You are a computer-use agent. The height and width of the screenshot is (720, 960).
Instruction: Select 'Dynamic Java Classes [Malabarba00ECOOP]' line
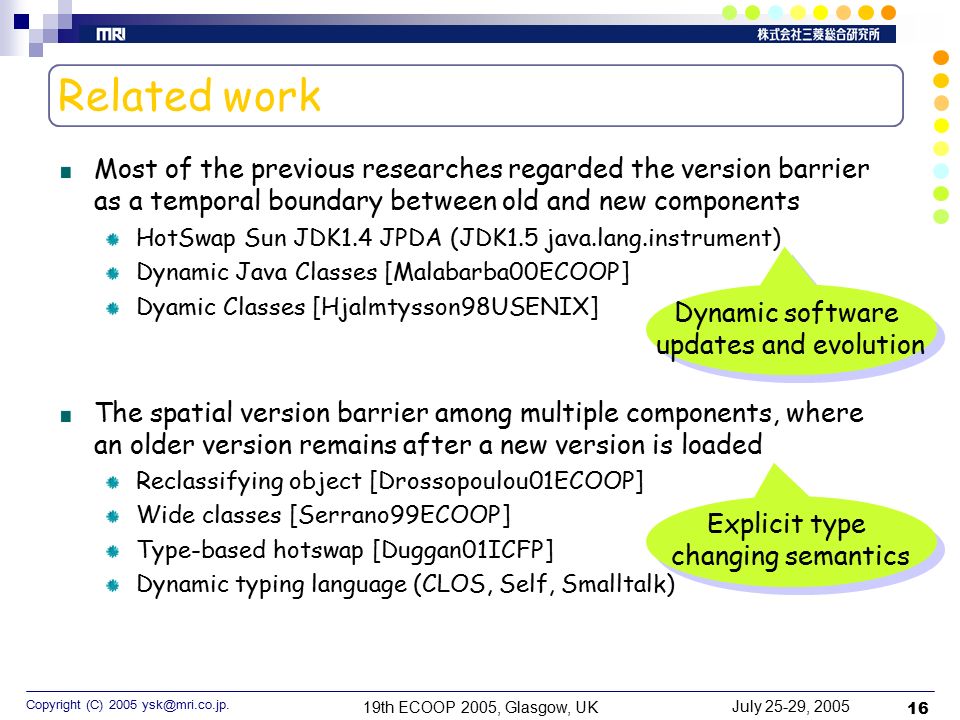383,272
